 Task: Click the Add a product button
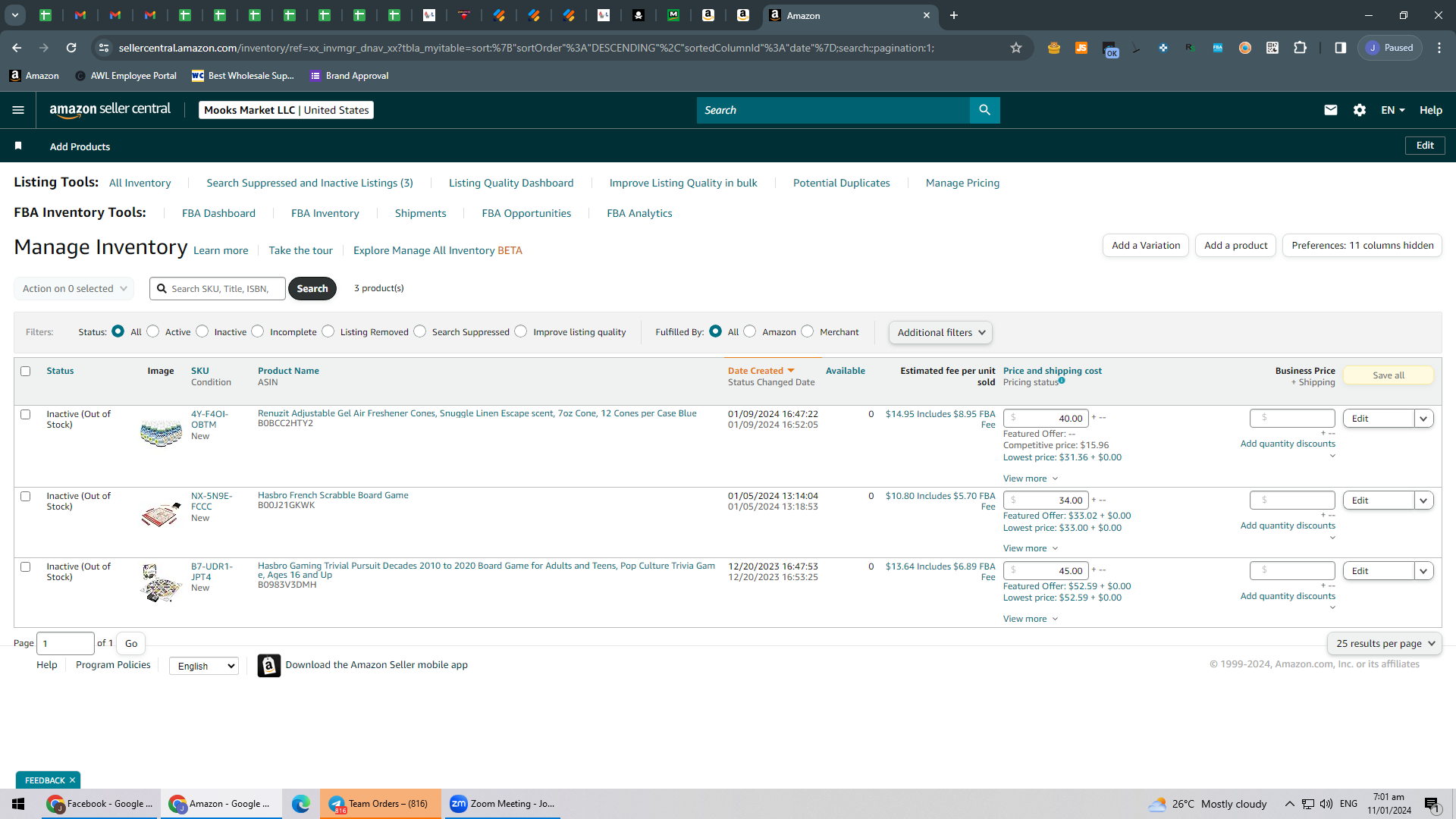tap(1236, 246)
